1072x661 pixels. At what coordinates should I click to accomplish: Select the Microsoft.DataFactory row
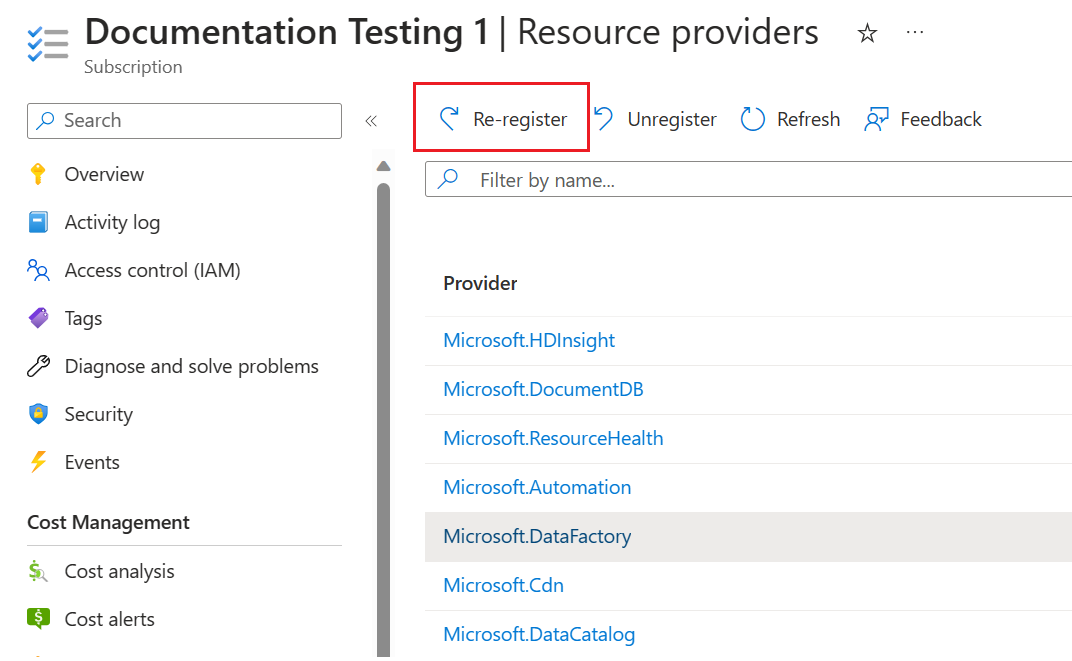[x=537, y=536]
